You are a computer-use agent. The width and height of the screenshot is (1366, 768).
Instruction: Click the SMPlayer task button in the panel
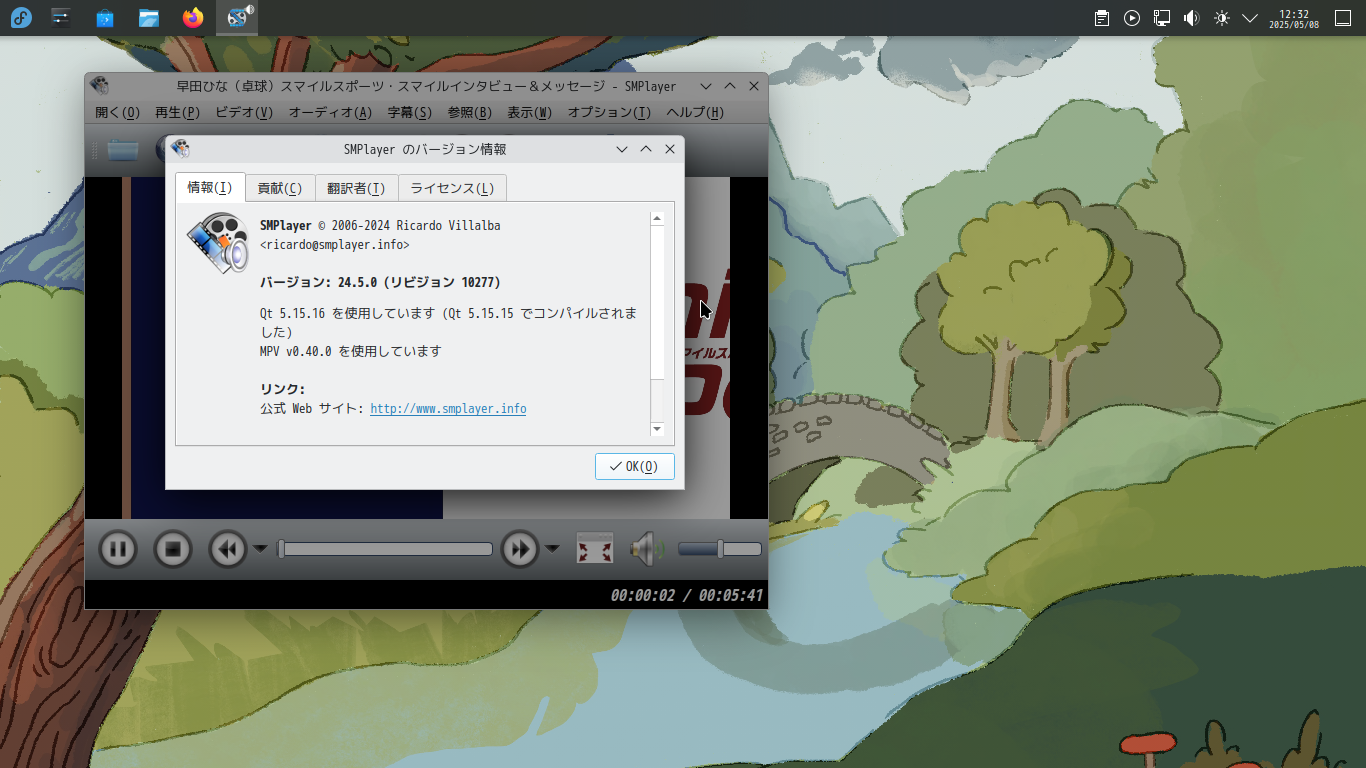(x=237, y=18)
